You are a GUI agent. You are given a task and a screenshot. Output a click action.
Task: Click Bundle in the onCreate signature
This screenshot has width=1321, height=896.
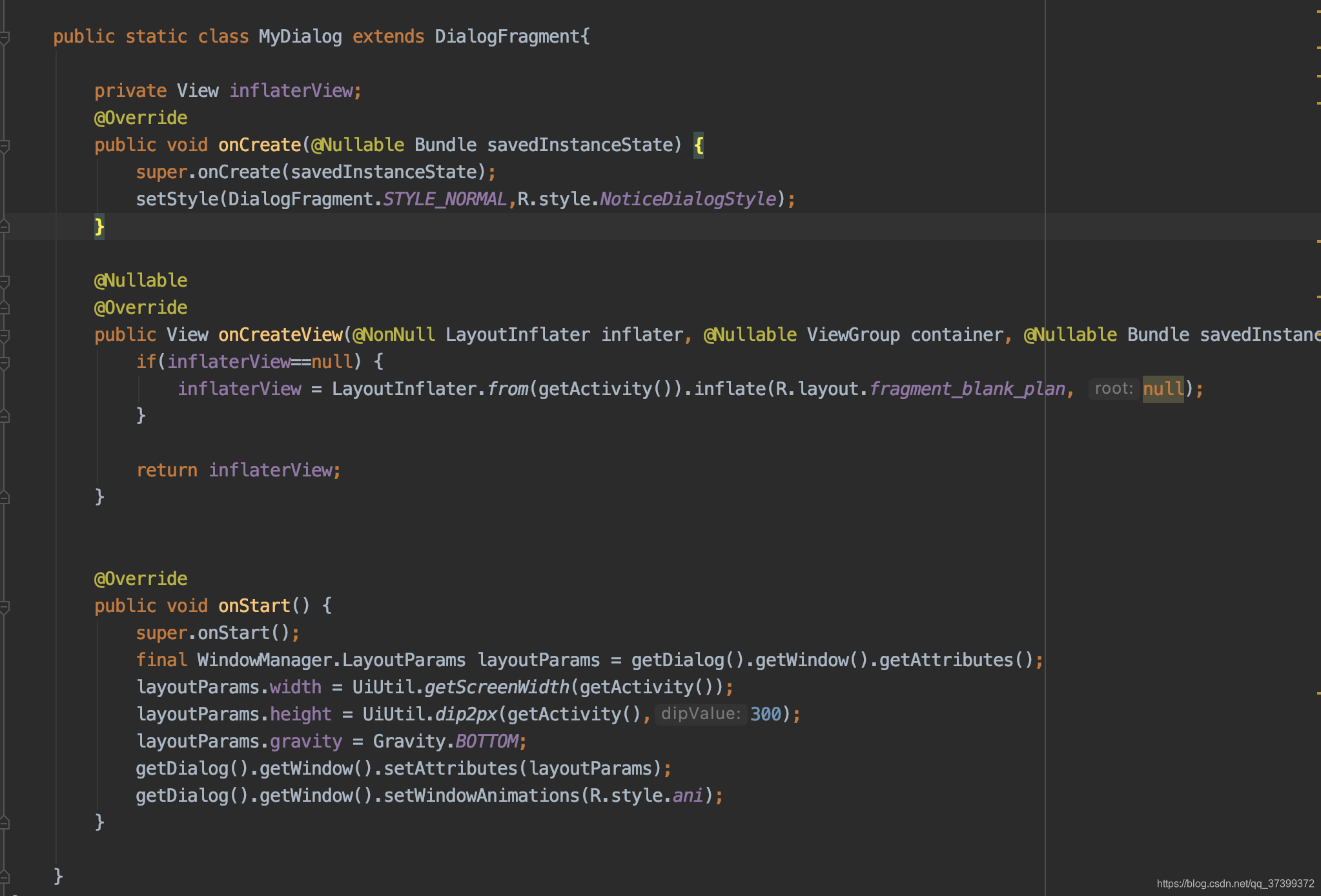[x=445, y=145]
